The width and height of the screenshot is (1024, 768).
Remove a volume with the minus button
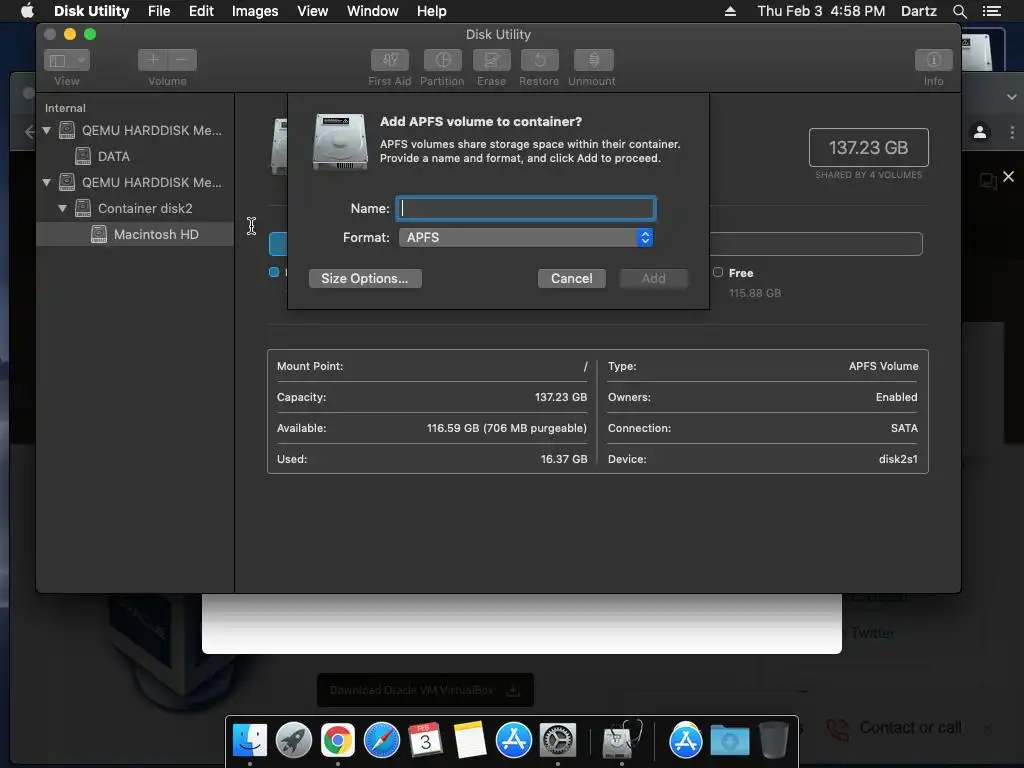182,60
